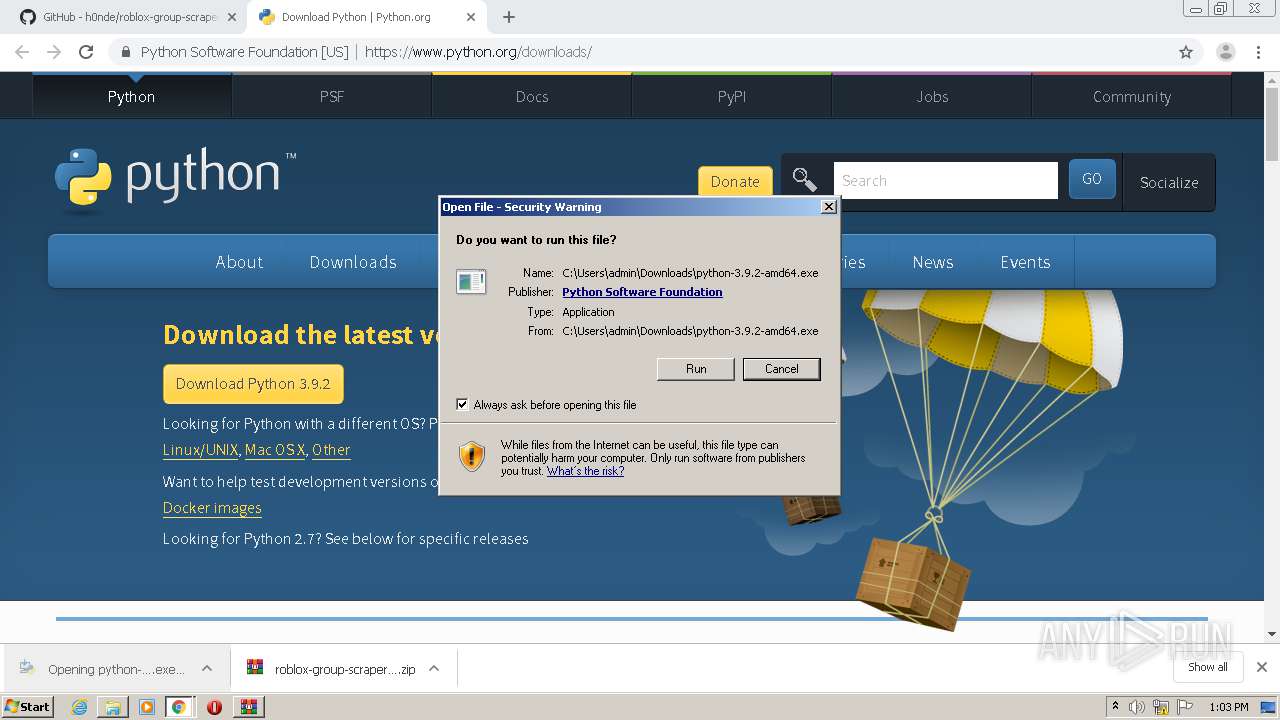
Task: Open the Docs top navigation tab
Action: [532, 96]
